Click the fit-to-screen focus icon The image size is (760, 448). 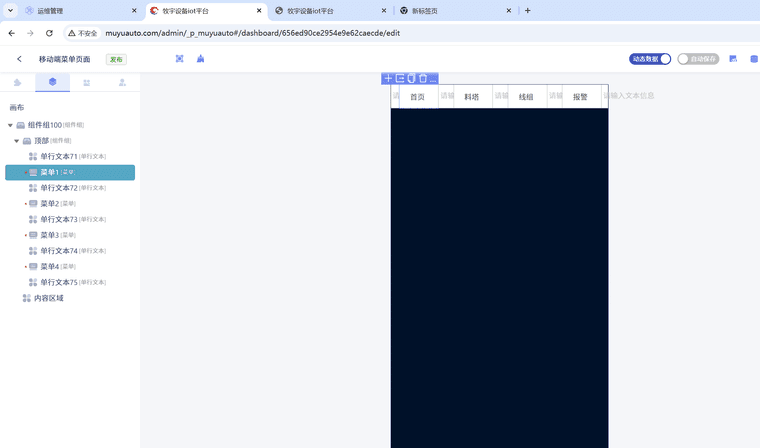[x=179, y=59]
